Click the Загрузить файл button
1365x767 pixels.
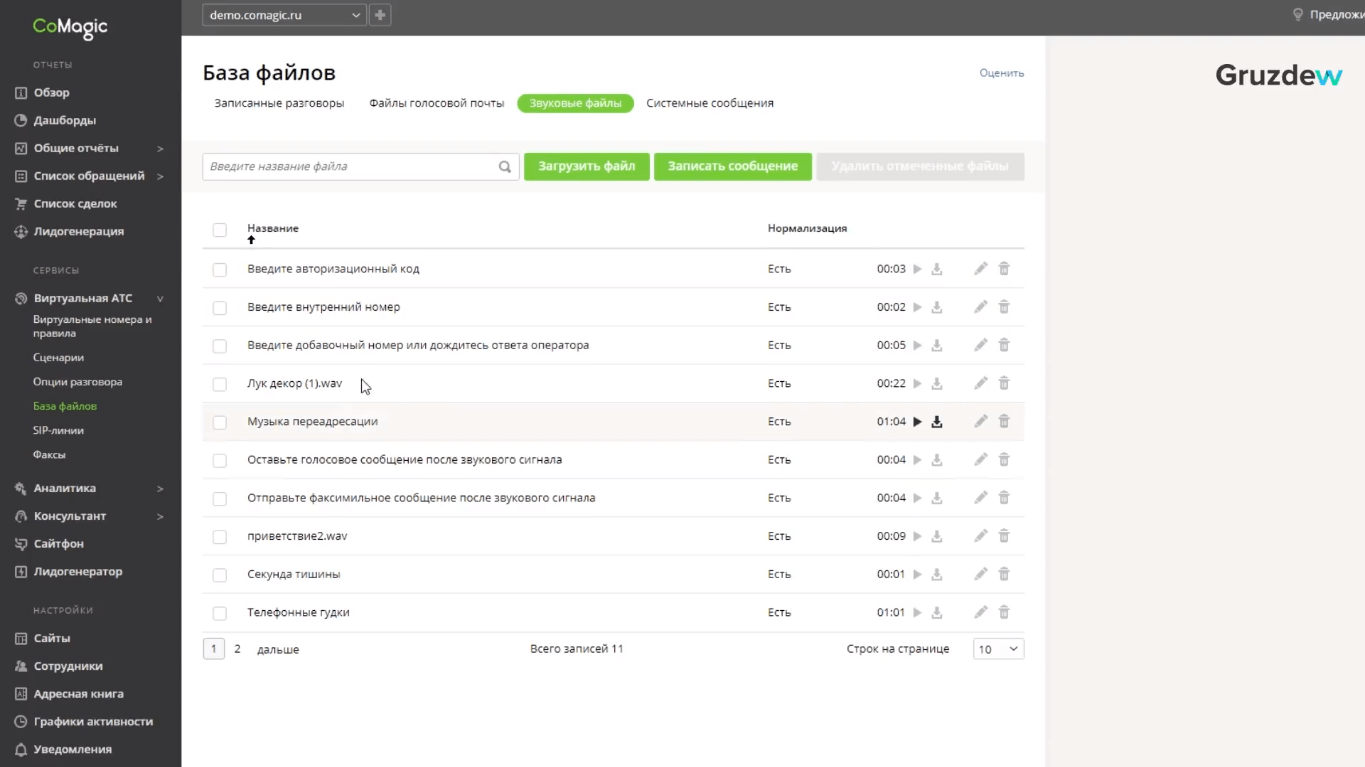pyautogui.click(x=587, y=167)
